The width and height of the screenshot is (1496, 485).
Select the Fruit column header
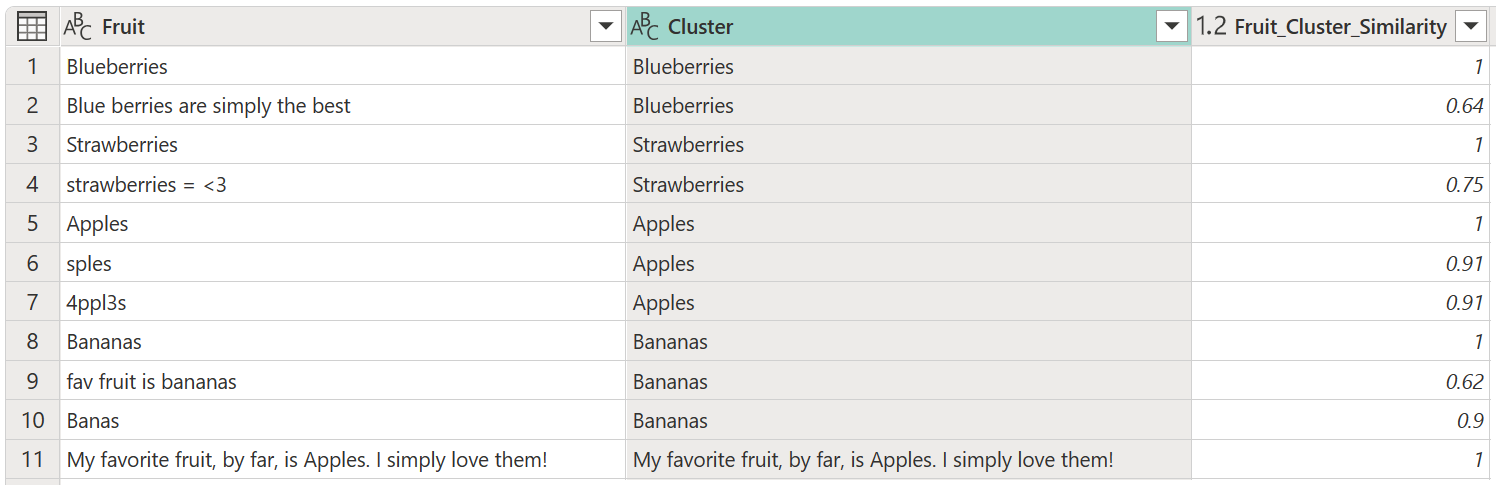pos(343,27)
